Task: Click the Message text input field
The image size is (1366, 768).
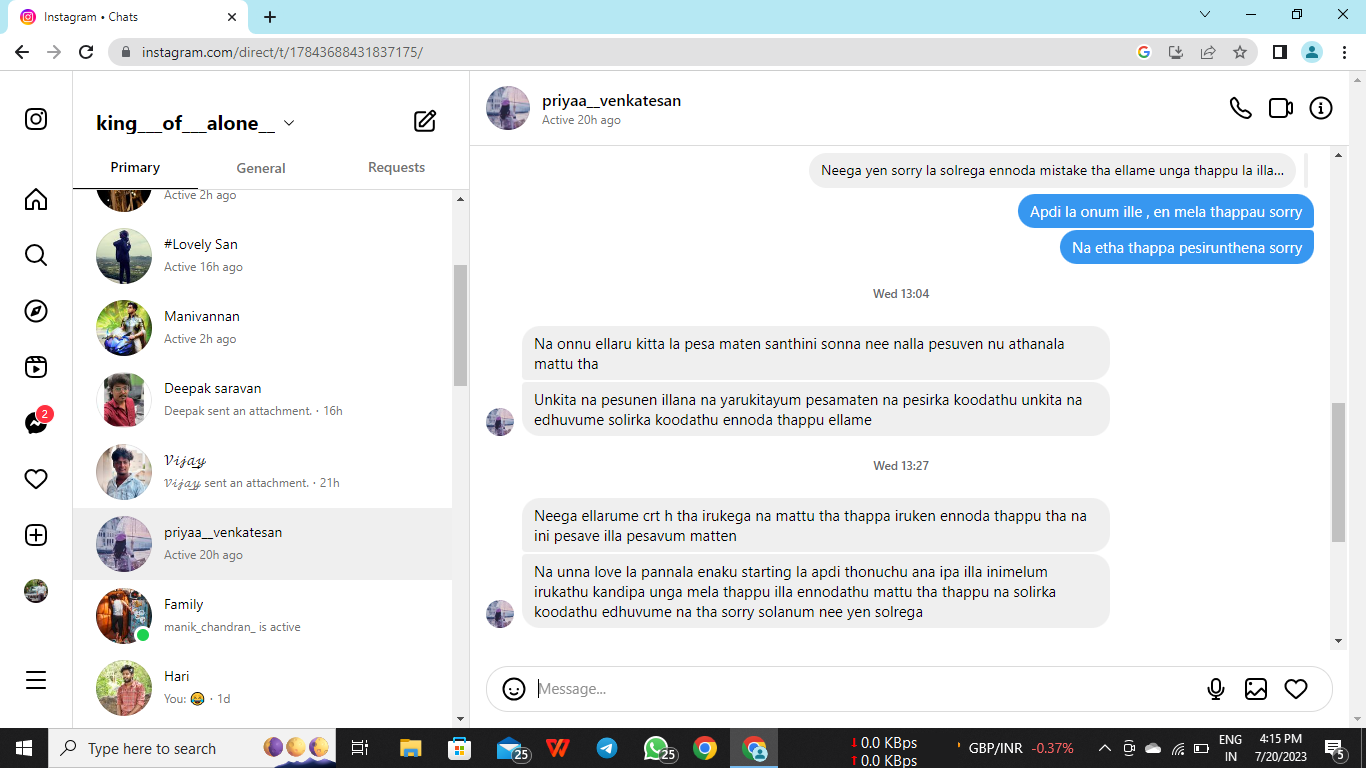Action: point(860,689)
